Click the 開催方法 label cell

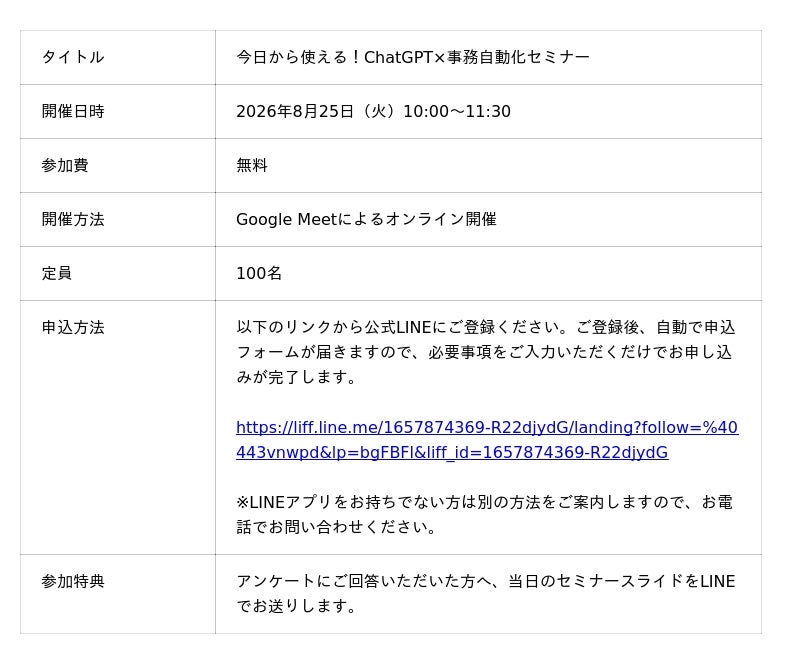118,219
